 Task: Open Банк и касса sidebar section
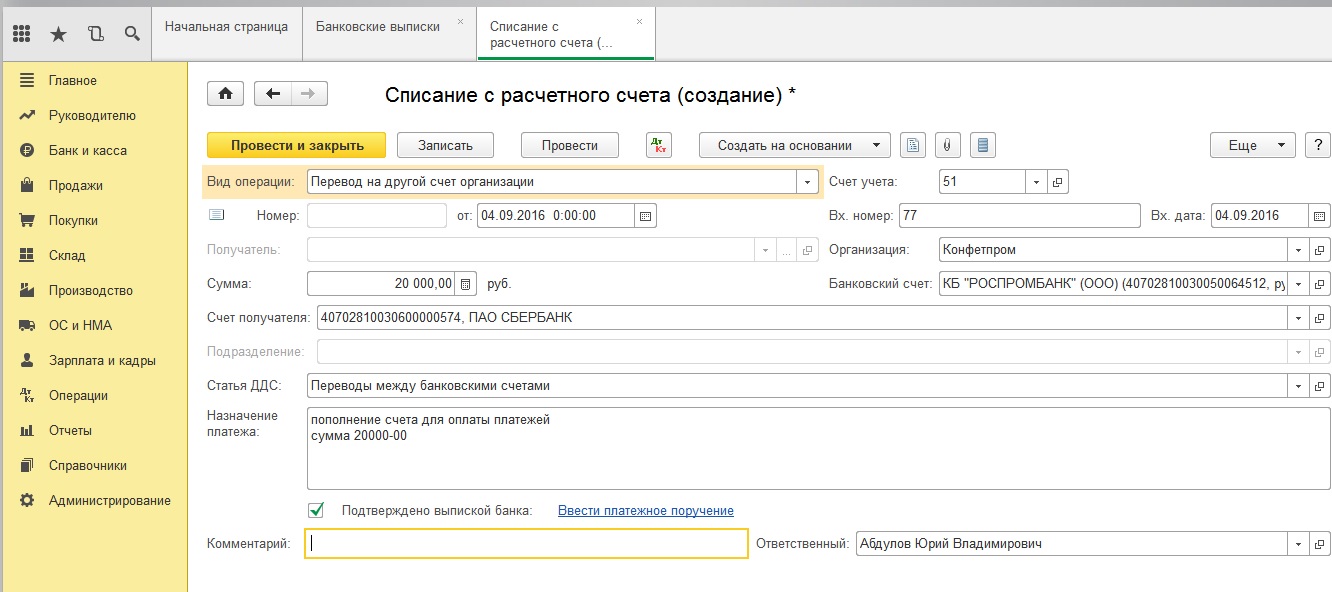88,151
